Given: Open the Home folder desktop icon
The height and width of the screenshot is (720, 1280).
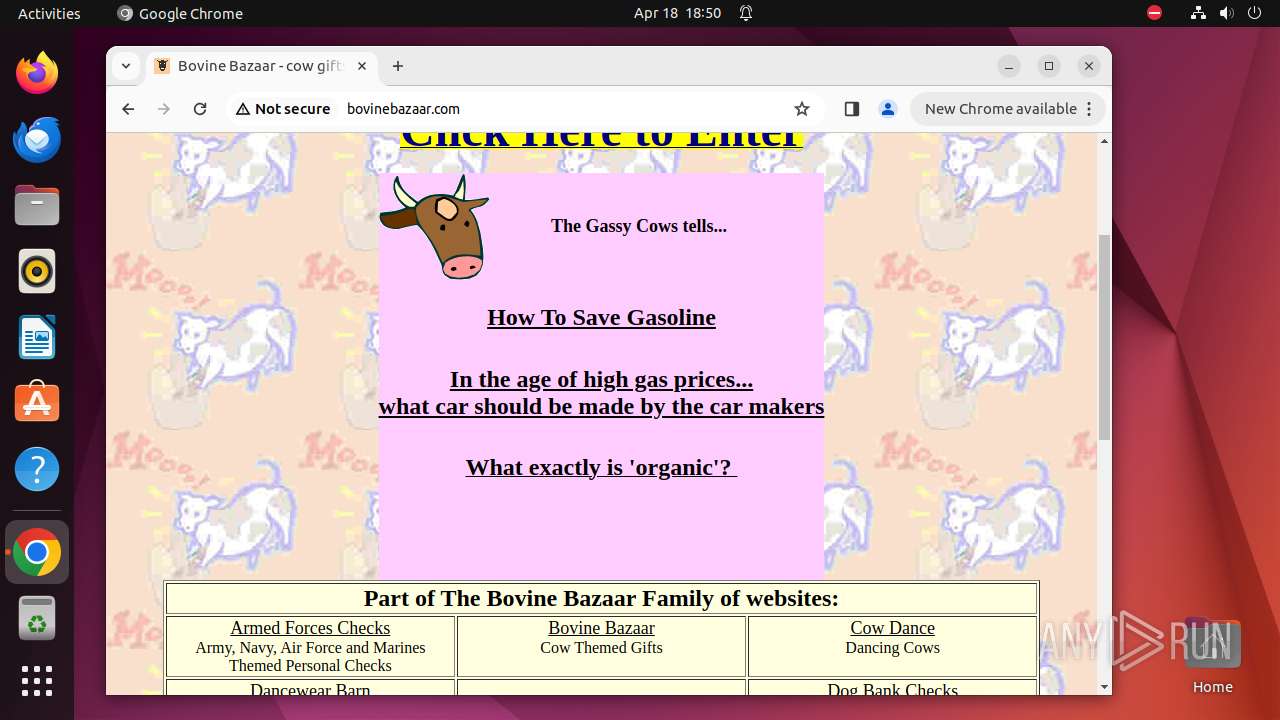Looking at the screenshot, I should (x=1212, y=655).
